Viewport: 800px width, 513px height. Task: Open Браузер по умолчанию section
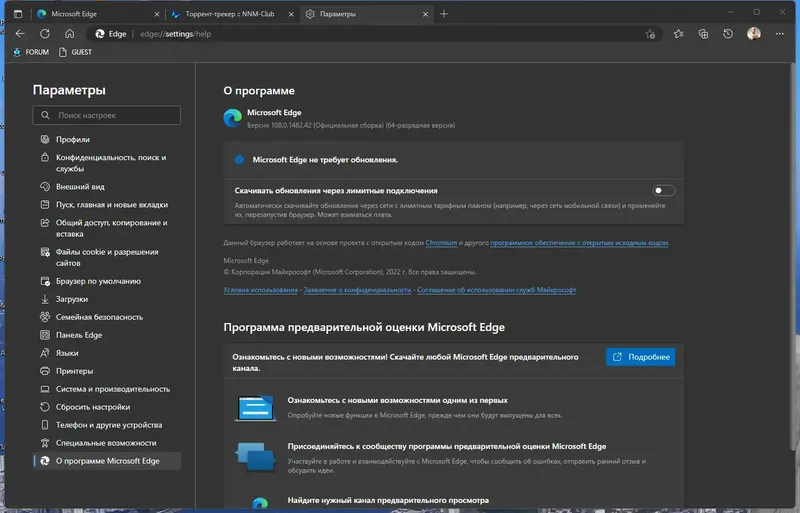tap(107, 281)
